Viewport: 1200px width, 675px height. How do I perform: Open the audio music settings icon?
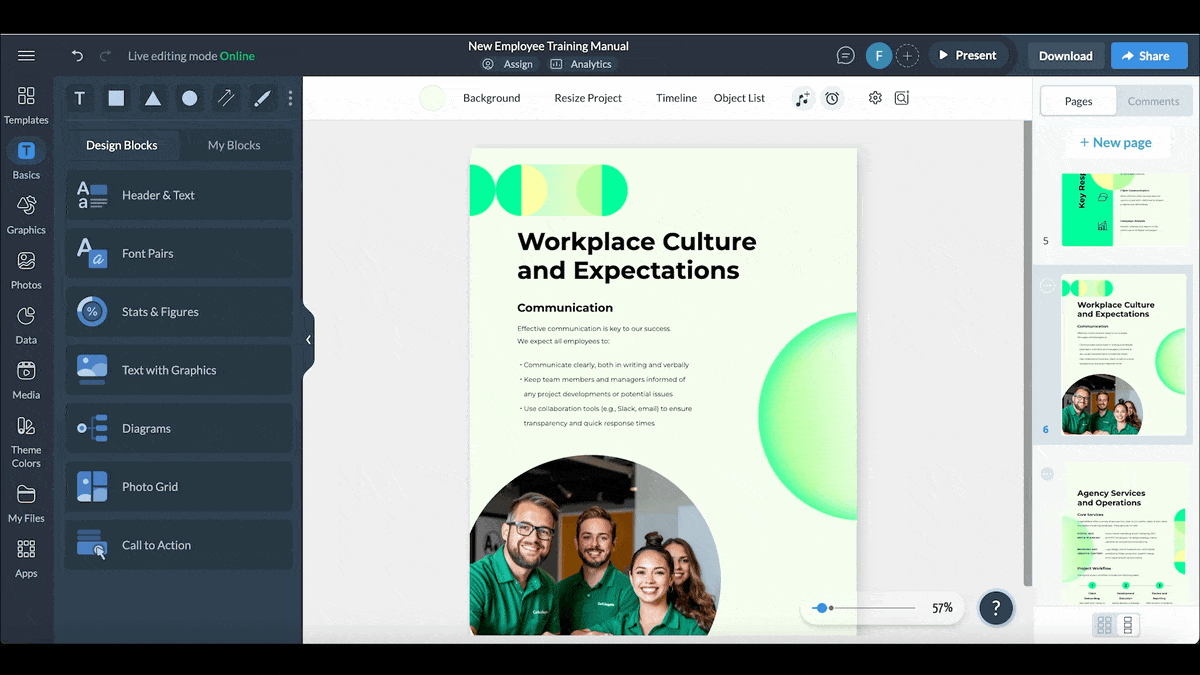tap(802, 98)
